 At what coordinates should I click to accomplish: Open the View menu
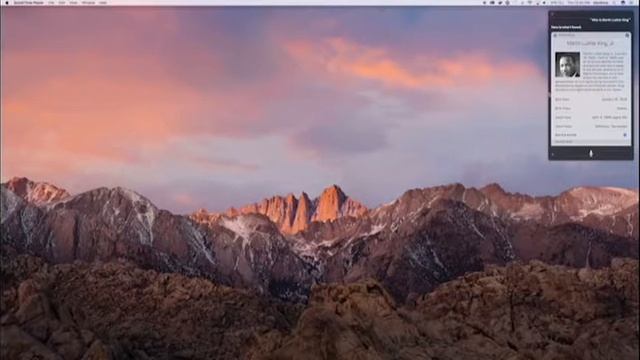coord(73,2)
